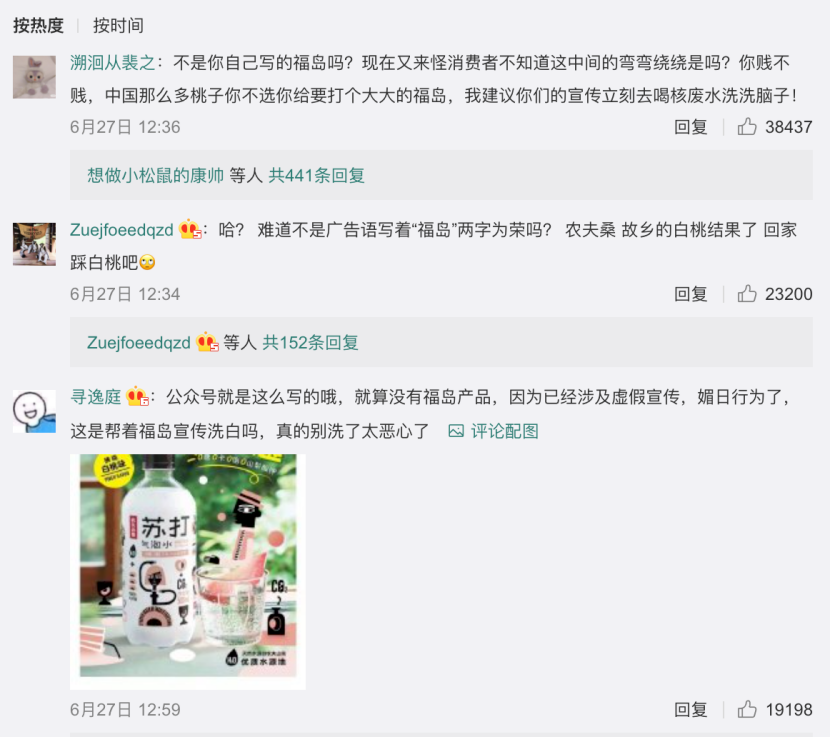This screenshot has height=737, width=830.
Task: Like the comment with 23200 likes
Action: pos(747,294)
